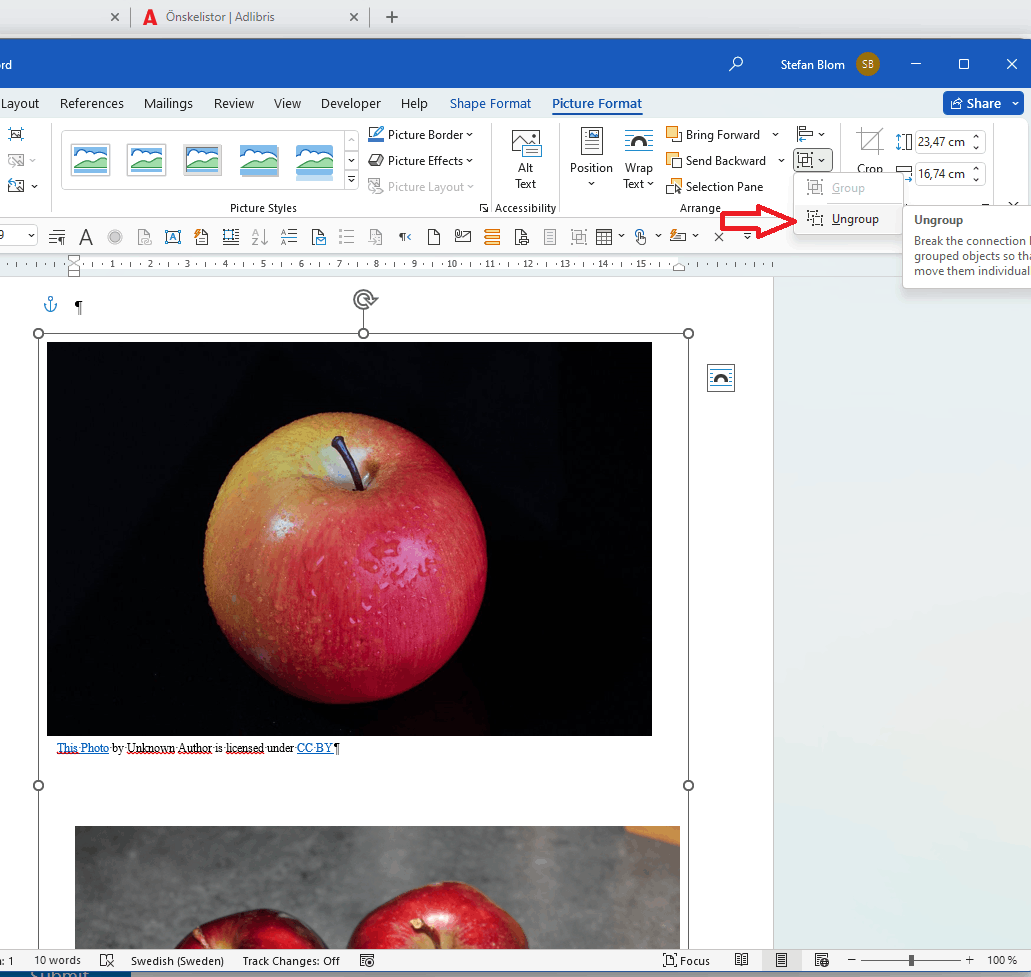Click the Sort A-Z icon
The height and width of the screenshot is (977, 1031).
pyautogui.click(x=260, y=237)
